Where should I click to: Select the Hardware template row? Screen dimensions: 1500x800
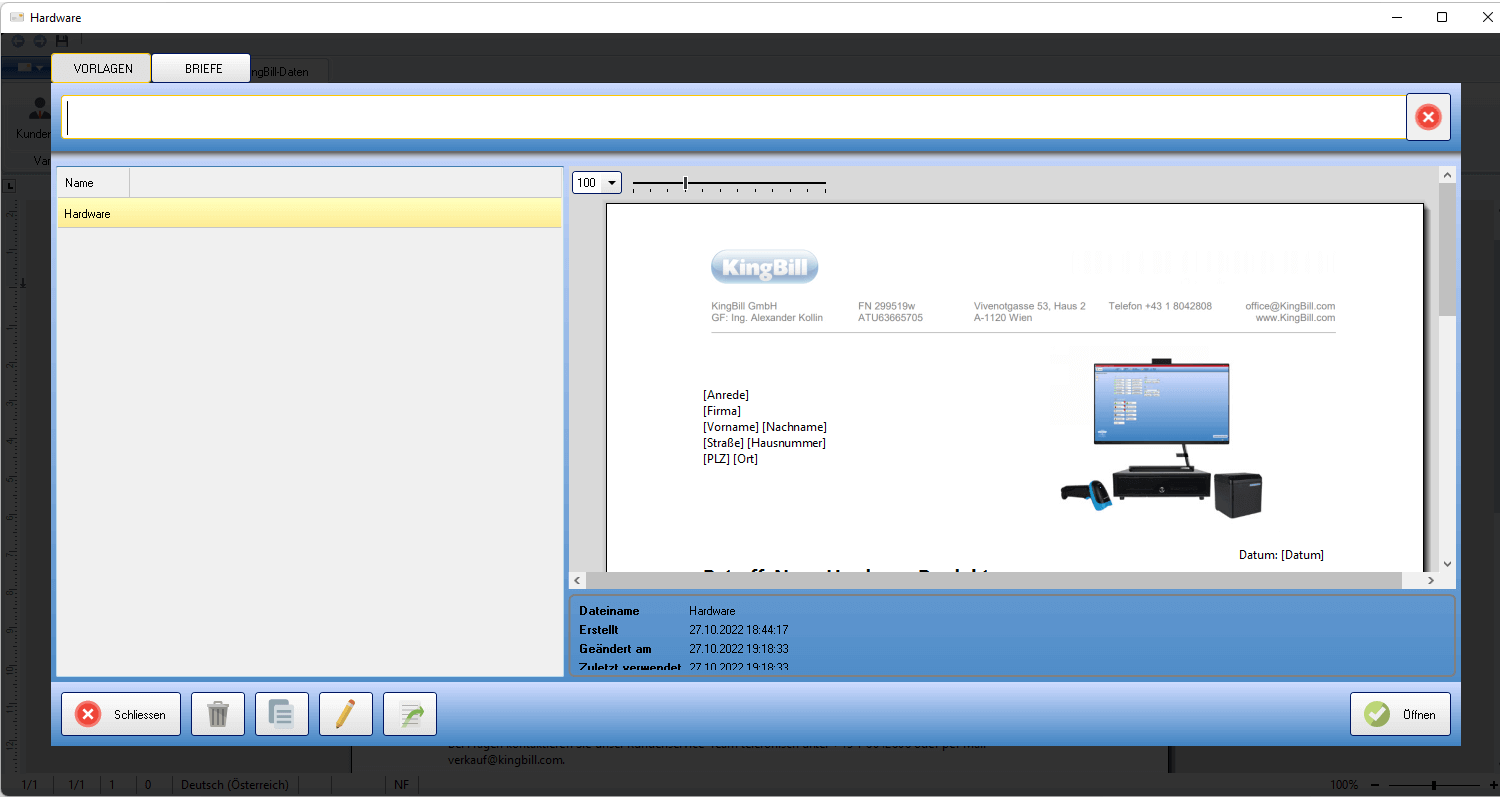point(309,213)
